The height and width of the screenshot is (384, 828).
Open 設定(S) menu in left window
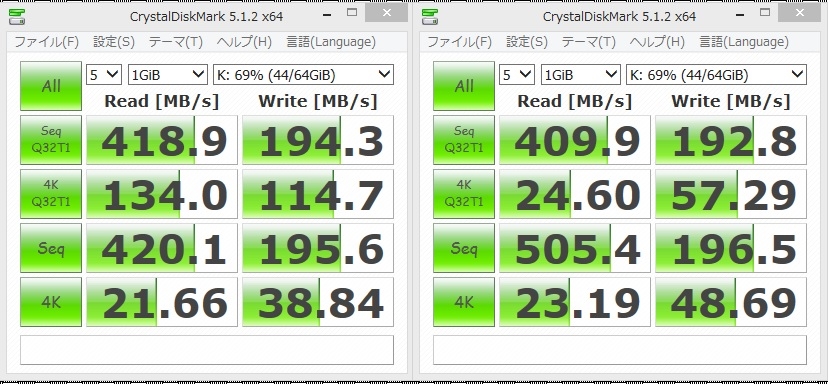(114, 42)
